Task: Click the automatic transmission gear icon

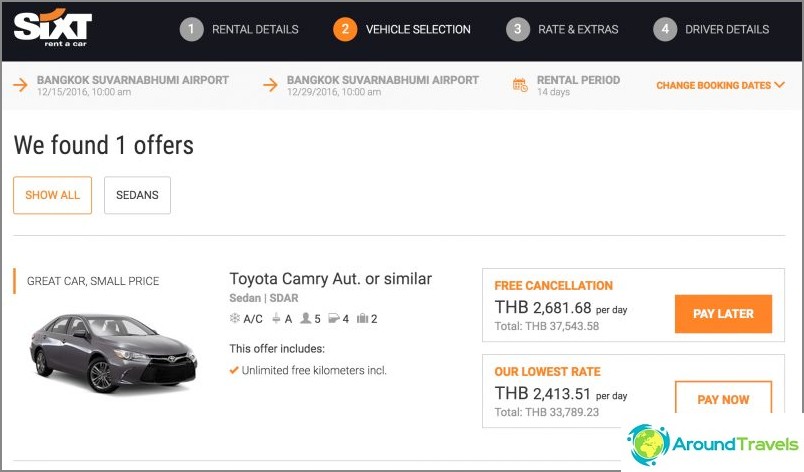Action: pyautogui.click(x=276, y=318)
